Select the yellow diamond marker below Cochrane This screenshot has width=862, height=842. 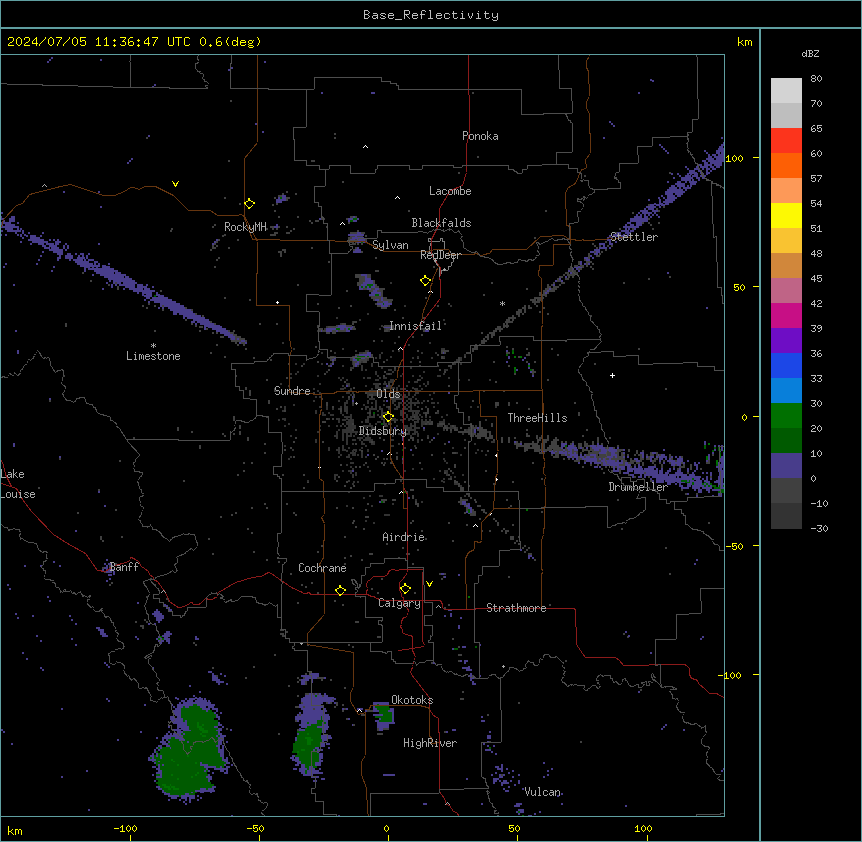(340, 590)
